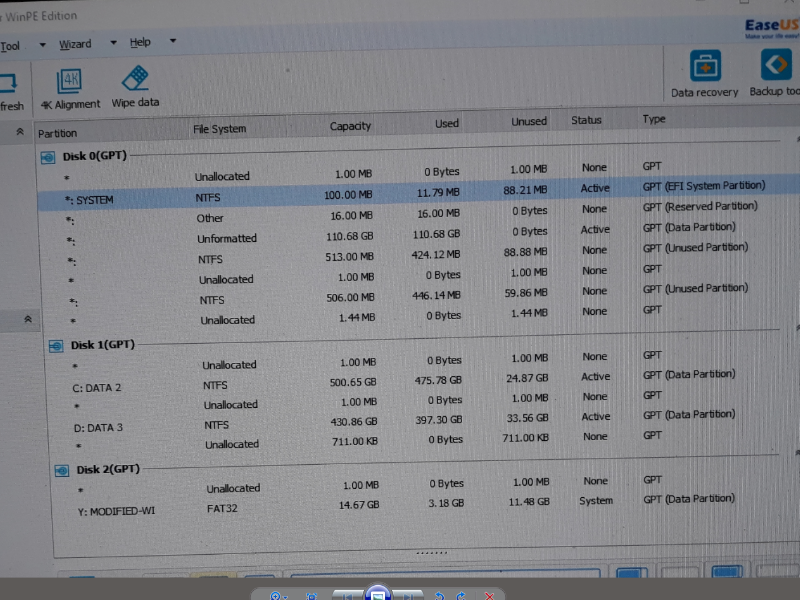Click the 430.86 GB capacity value
Screen dimensions: 800x600
(x=354, y=422)
